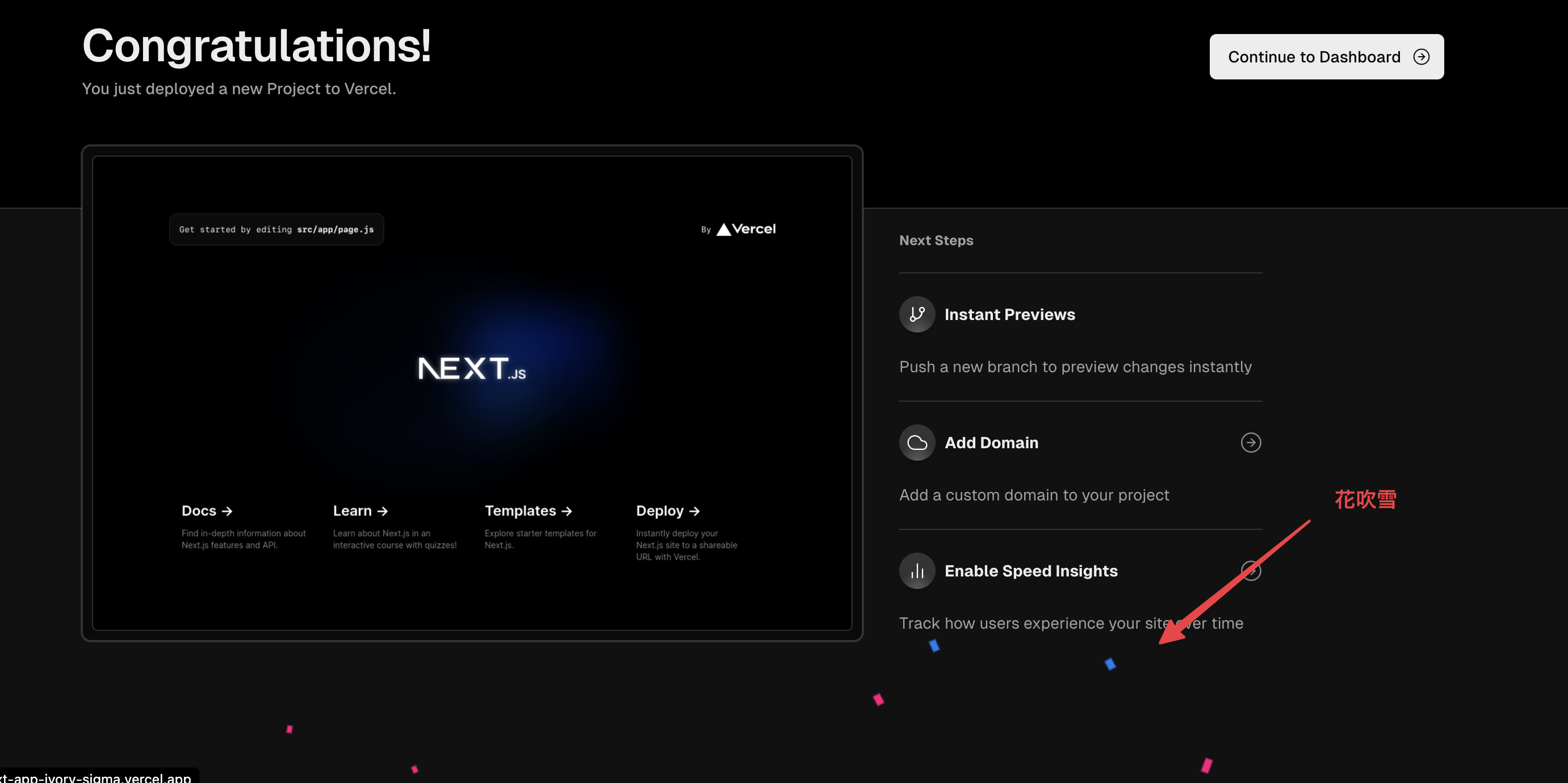The image size is (1568, 783).
Task: Click 'Explore starter templates for Next.js.' text
Action: click(540, 539)
